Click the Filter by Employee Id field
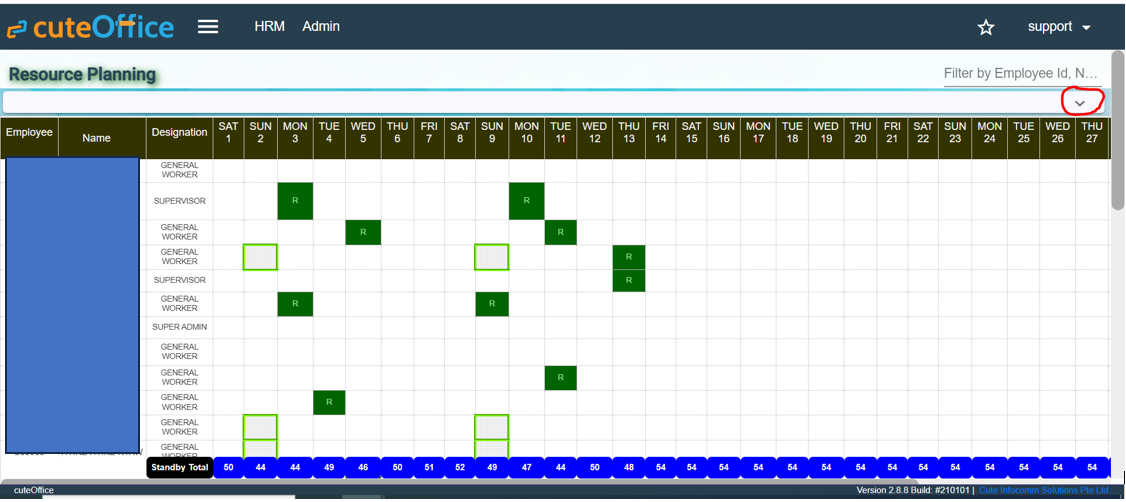The width and height of the screenshot is (1126, 502). click(1021, 74)
